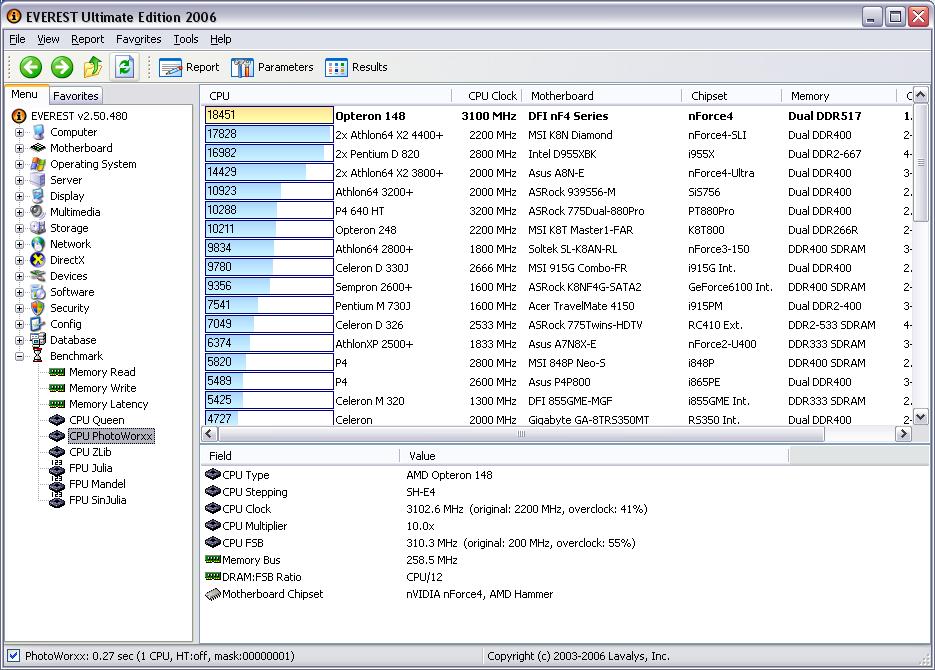The width and height of the screenshot is (935, 670).
Task: Open the Tools menu
Action: tap(185, 39)
